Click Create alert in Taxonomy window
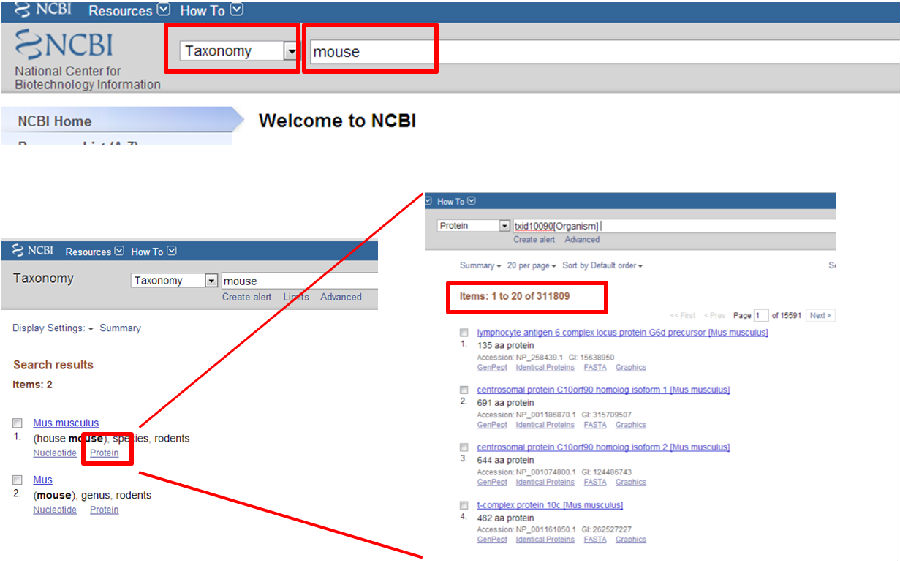900x561 pixels. [x=247, y=297]
